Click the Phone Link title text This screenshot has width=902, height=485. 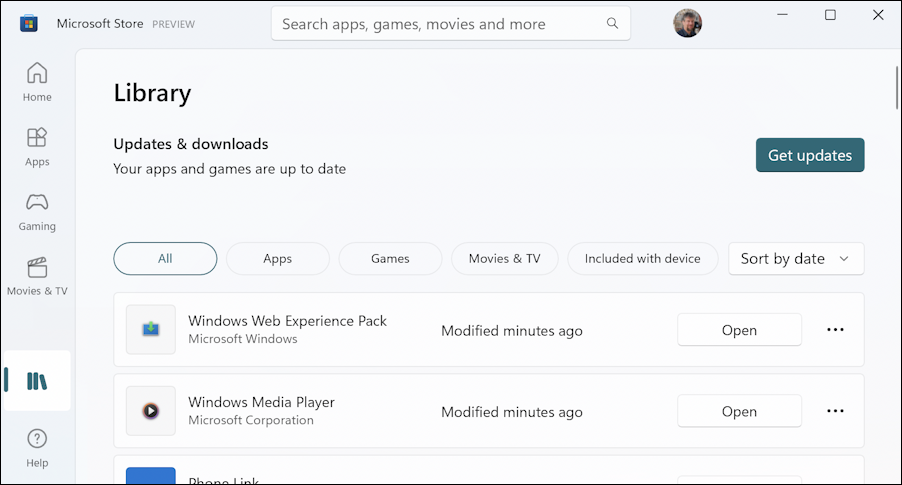coord(223,480)
